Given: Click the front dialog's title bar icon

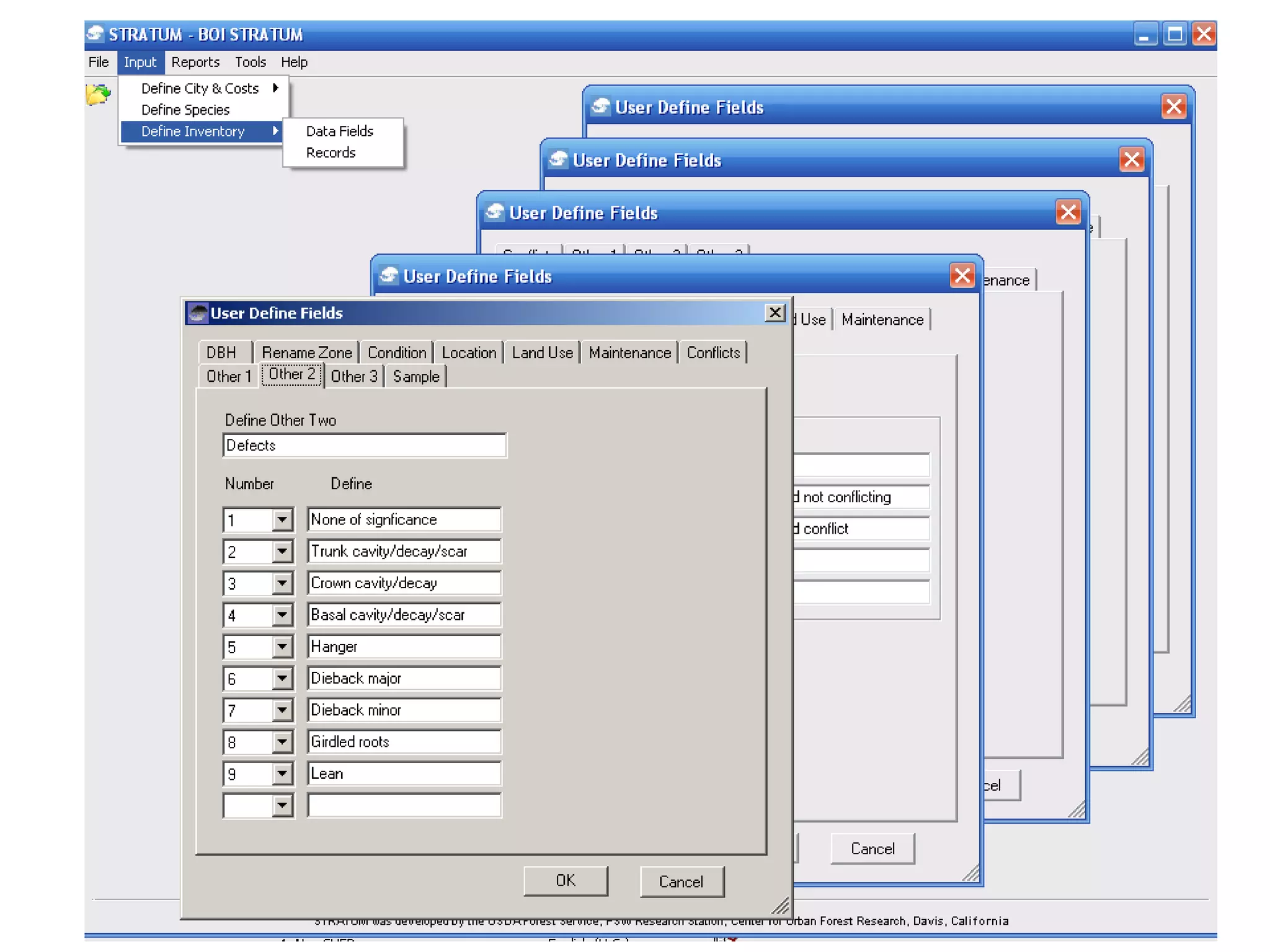Looking at the screenshot, I should 198,313.
